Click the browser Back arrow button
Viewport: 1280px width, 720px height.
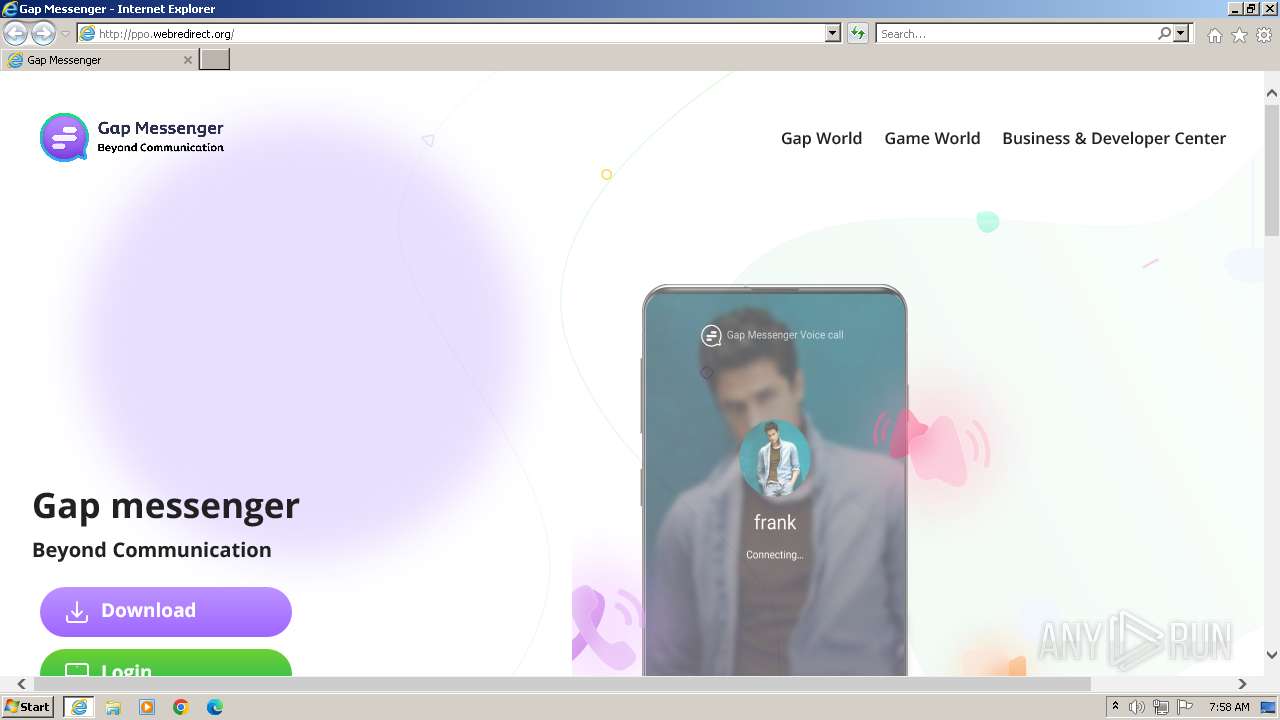[15, 33]
